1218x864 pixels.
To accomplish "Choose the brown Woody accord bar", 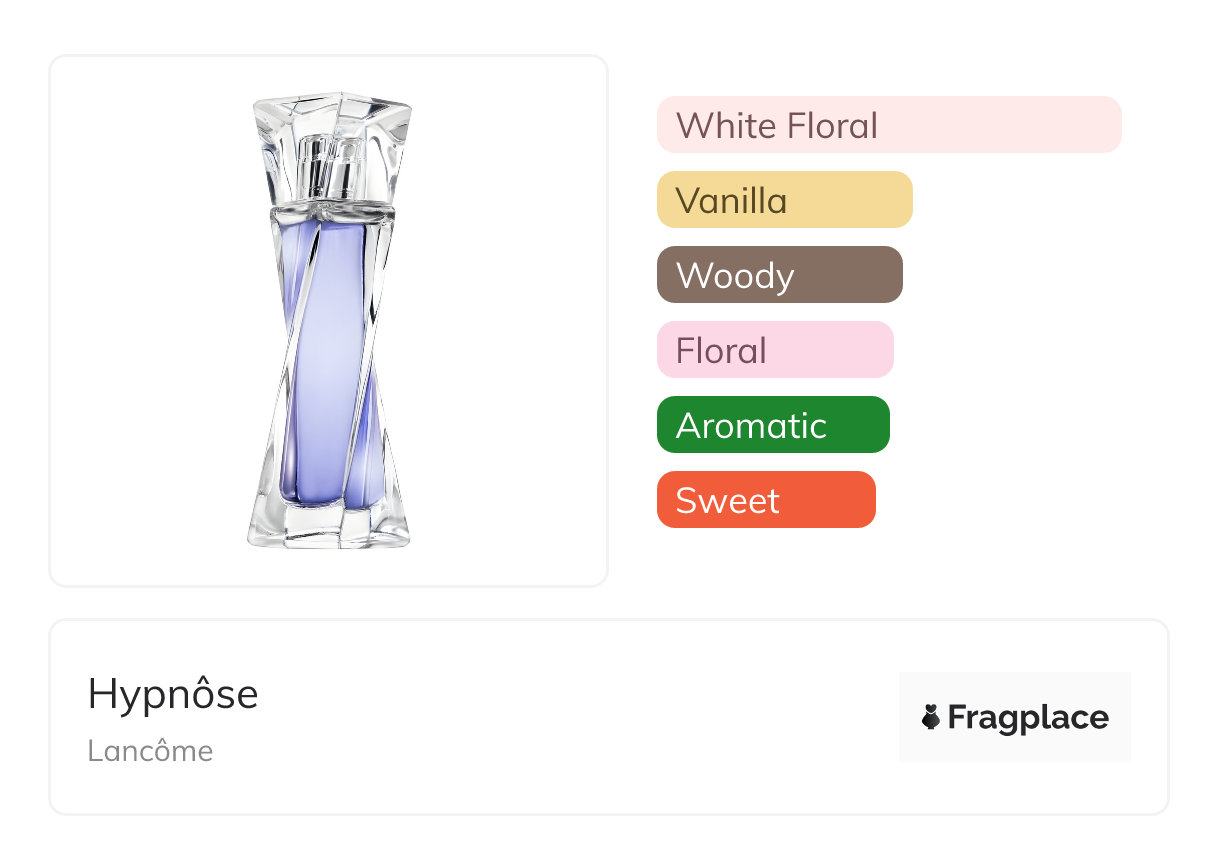I will point(780,275).
